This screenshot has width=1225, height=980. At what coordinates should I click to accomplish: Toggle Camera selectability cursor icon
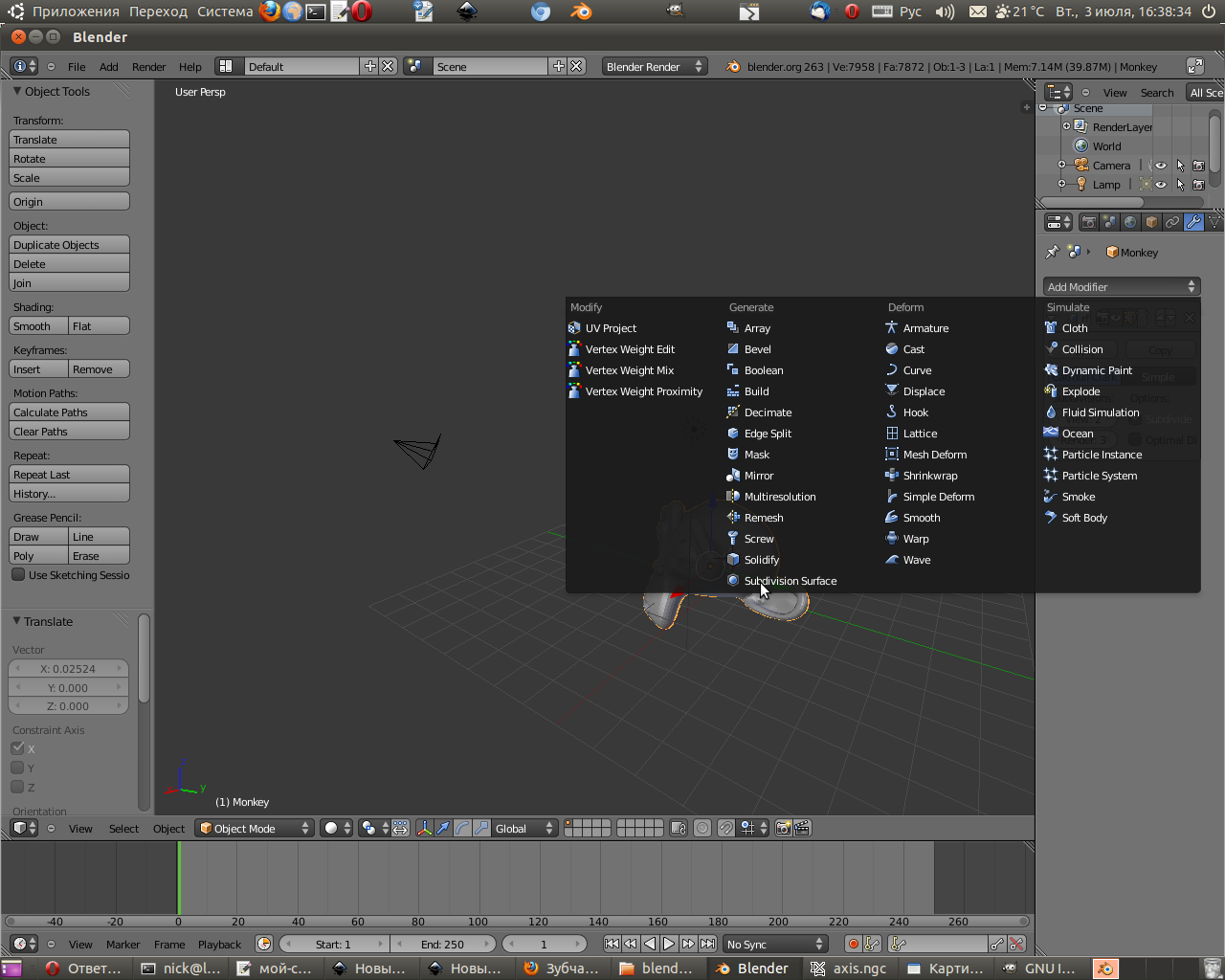(1180, 165)
